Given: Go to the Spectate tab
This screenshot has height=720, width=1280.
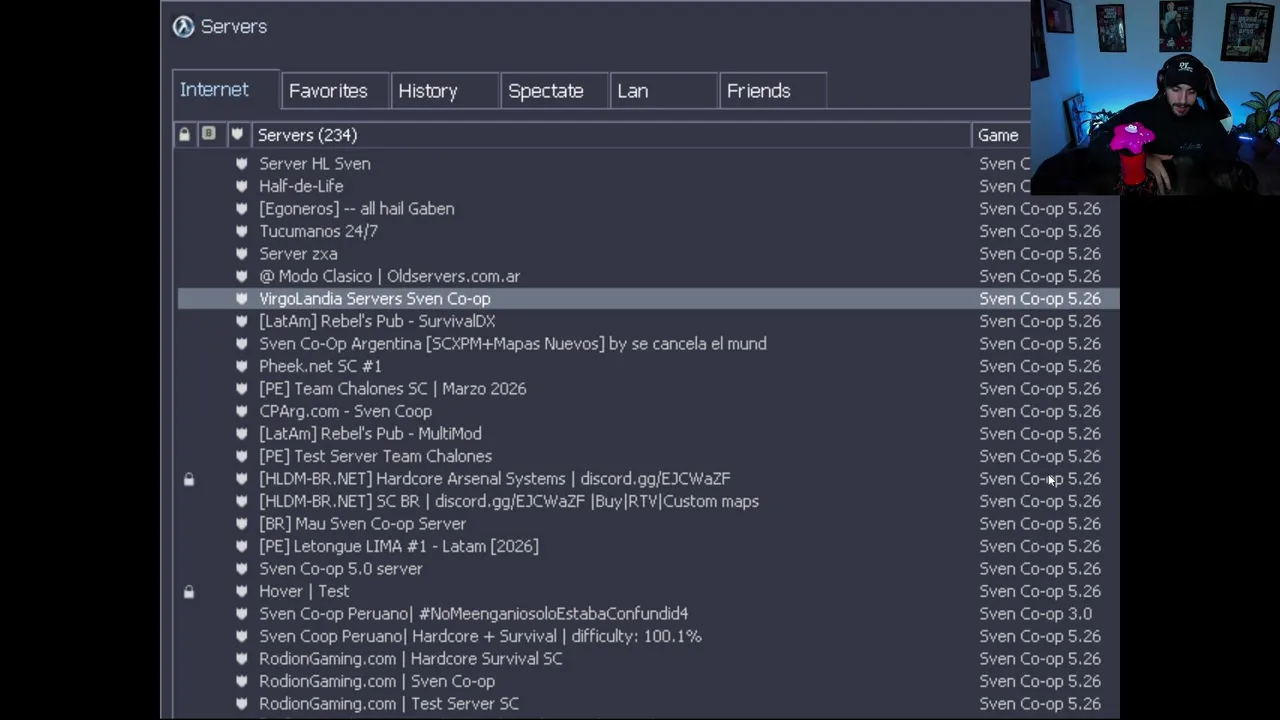Looking at the screenshot, I should [546, 91].
